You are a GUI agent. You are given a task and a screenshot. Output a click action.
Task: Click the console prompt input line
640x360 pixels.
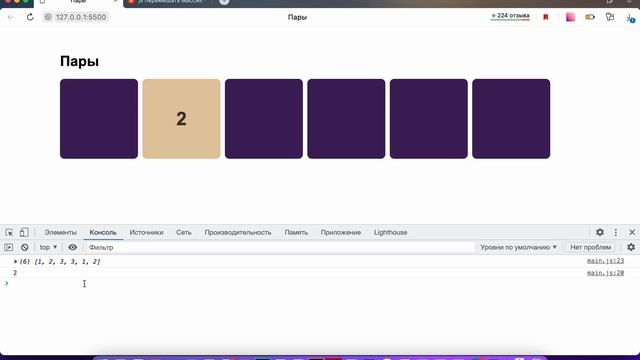point(320,284)
